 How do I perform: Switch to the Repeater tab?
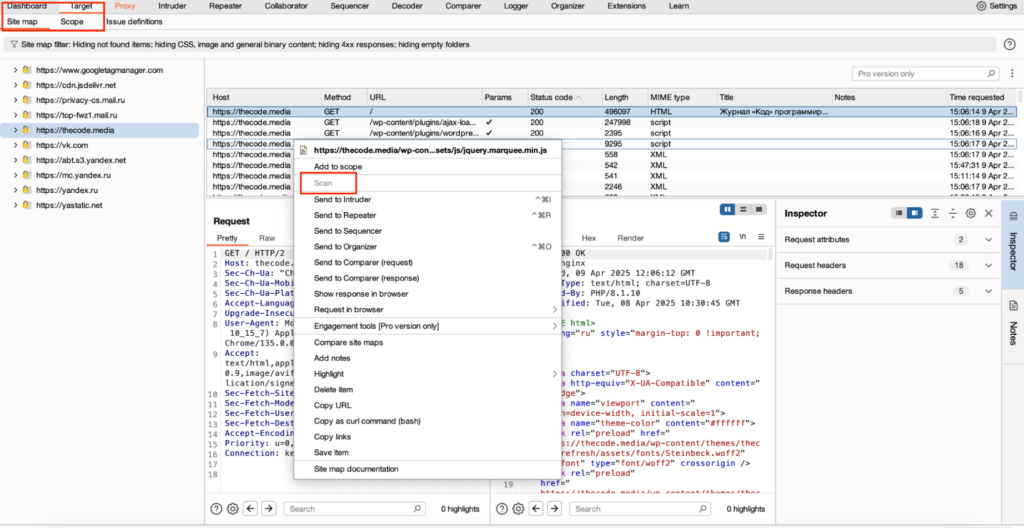point(227,6)
